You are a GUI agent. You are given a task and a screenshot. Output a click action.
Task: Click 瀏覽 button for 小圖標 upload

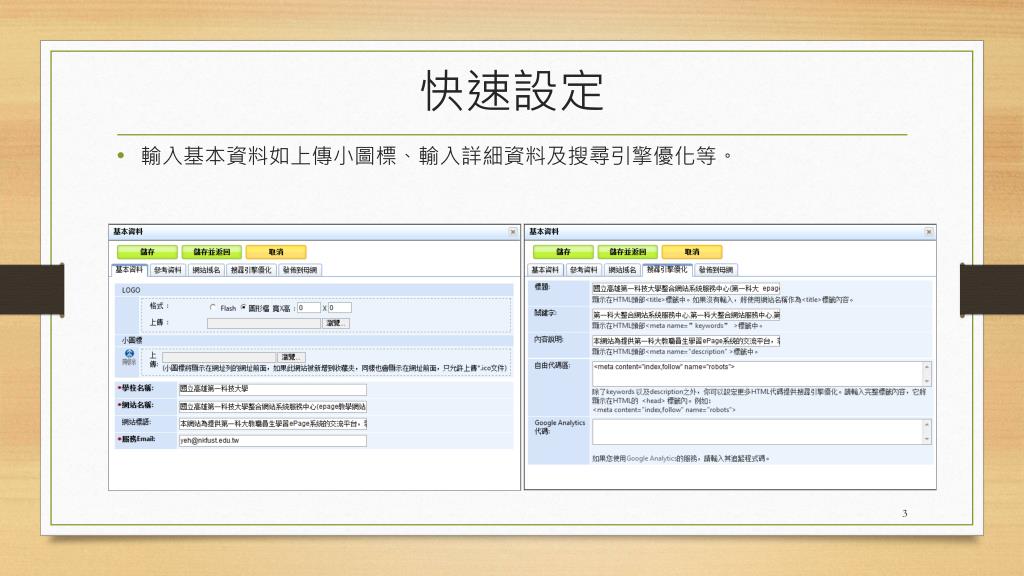tap(291, 357)
